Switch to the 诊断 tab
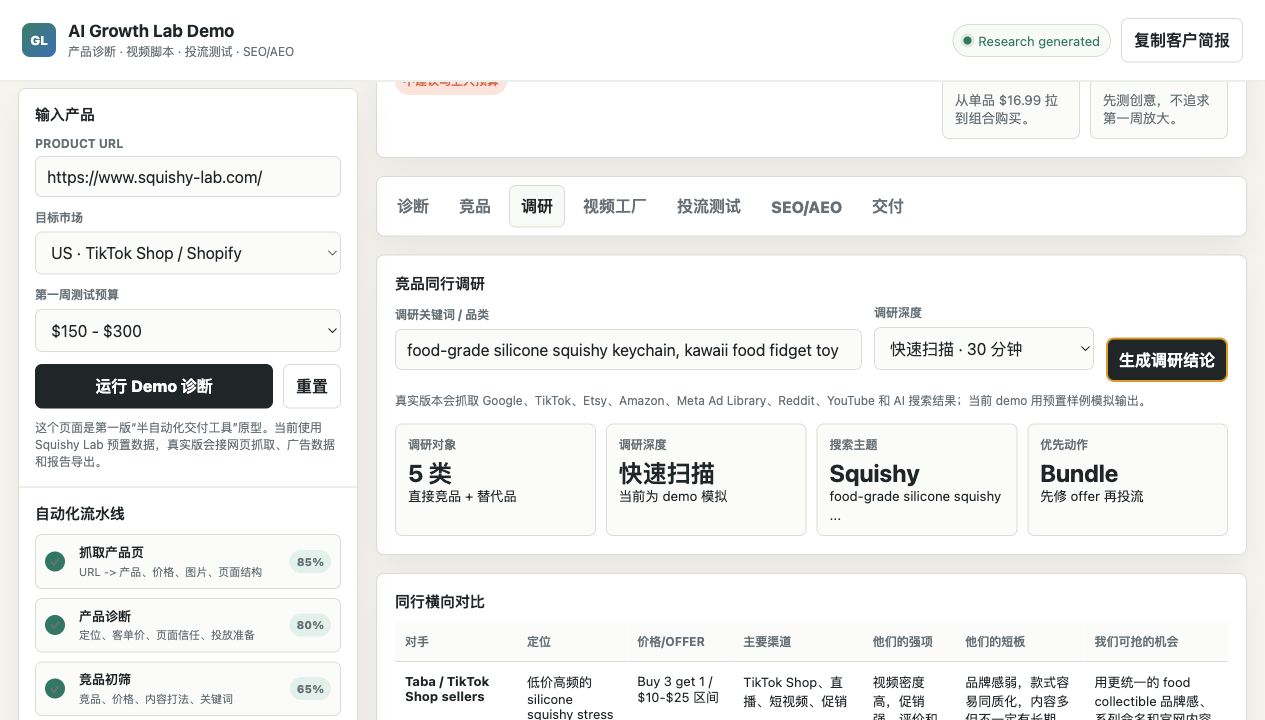The height and width of the screenshot is (720, 1265). [x=413, y=206]
